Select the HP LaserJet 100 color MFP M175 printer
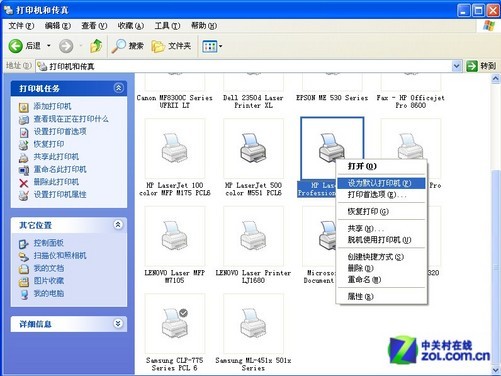The height and width of the screenshot is (376, 501). tap(175, 148)
